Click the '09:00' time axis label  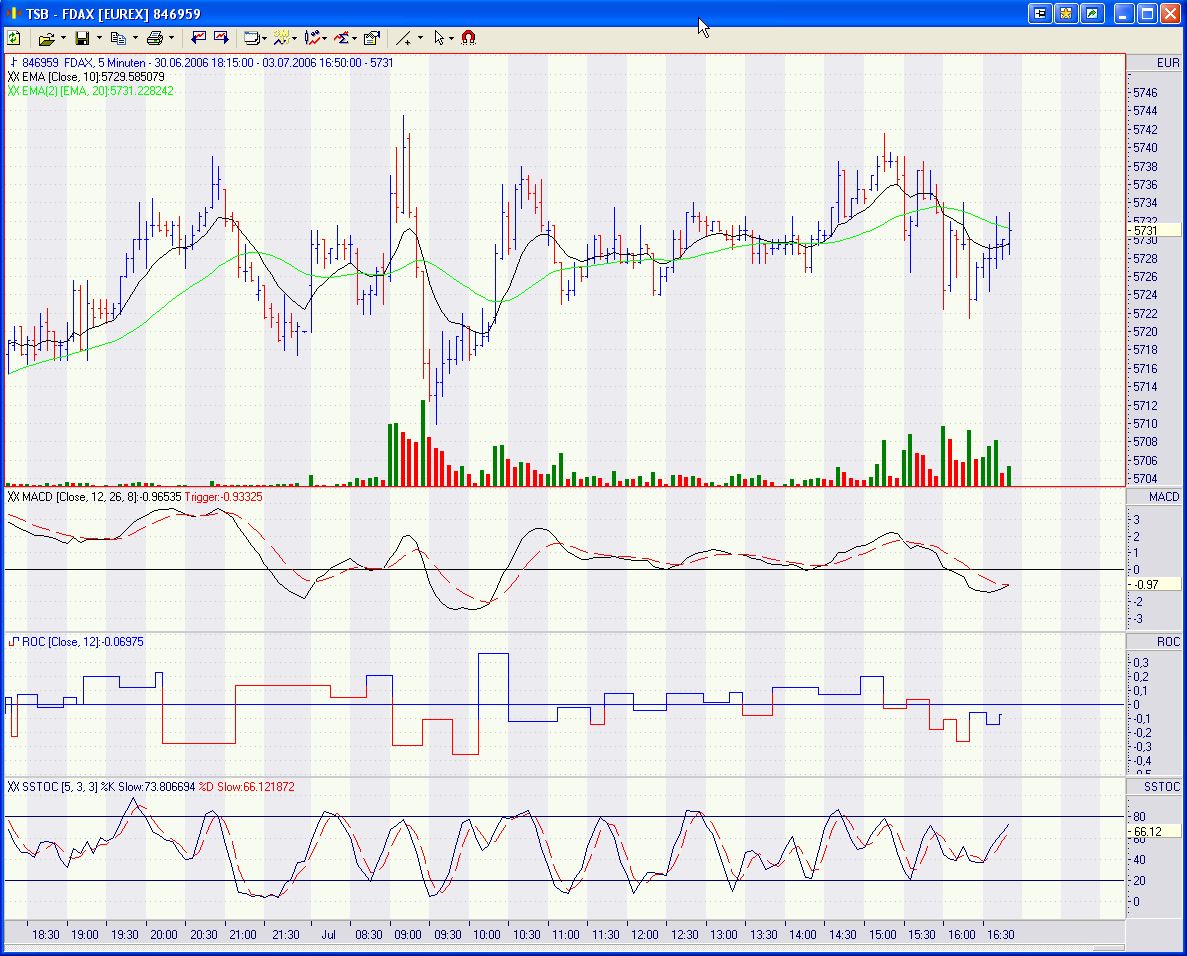pyautogui.click(x=407, y=935)
